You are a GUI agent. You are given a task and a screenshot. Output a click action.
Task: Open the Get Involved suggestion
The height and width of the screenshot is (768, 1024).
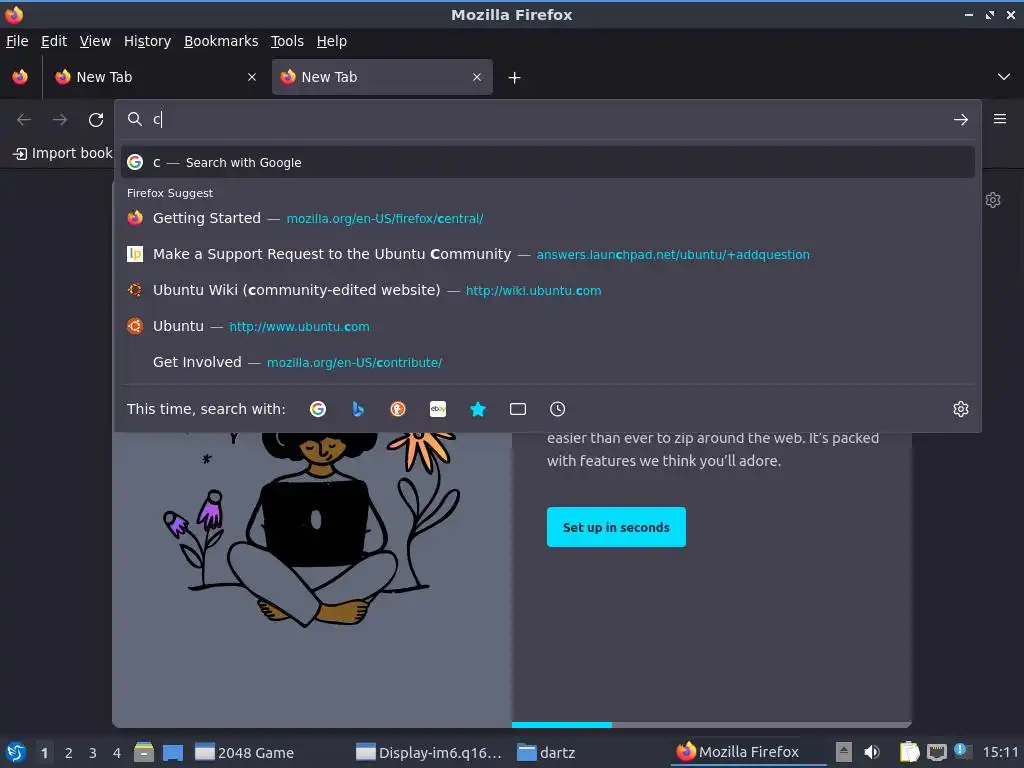pos(548,362)
